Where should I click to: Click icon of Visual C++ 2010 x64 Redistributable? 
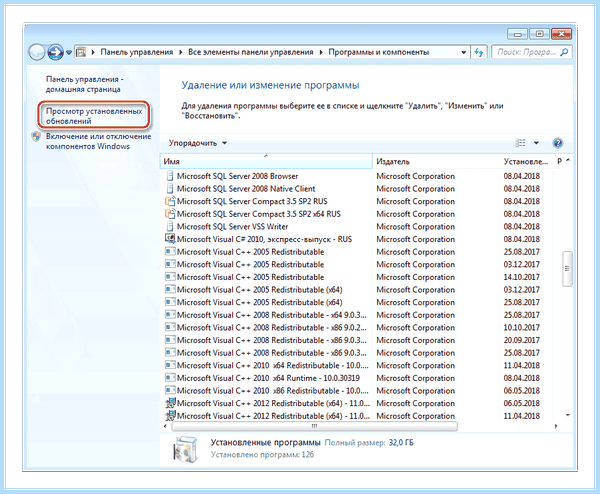coord(170,365)
